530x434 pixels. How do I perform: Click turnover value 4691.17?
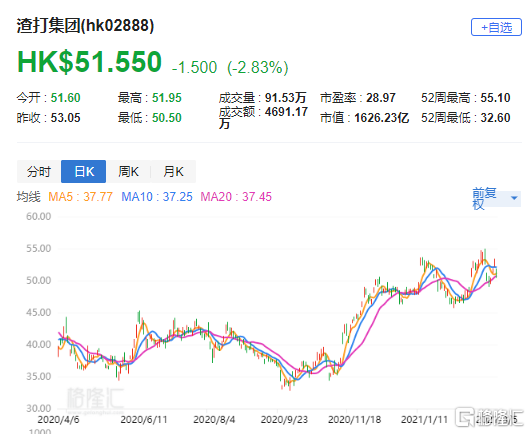point(286,112)
